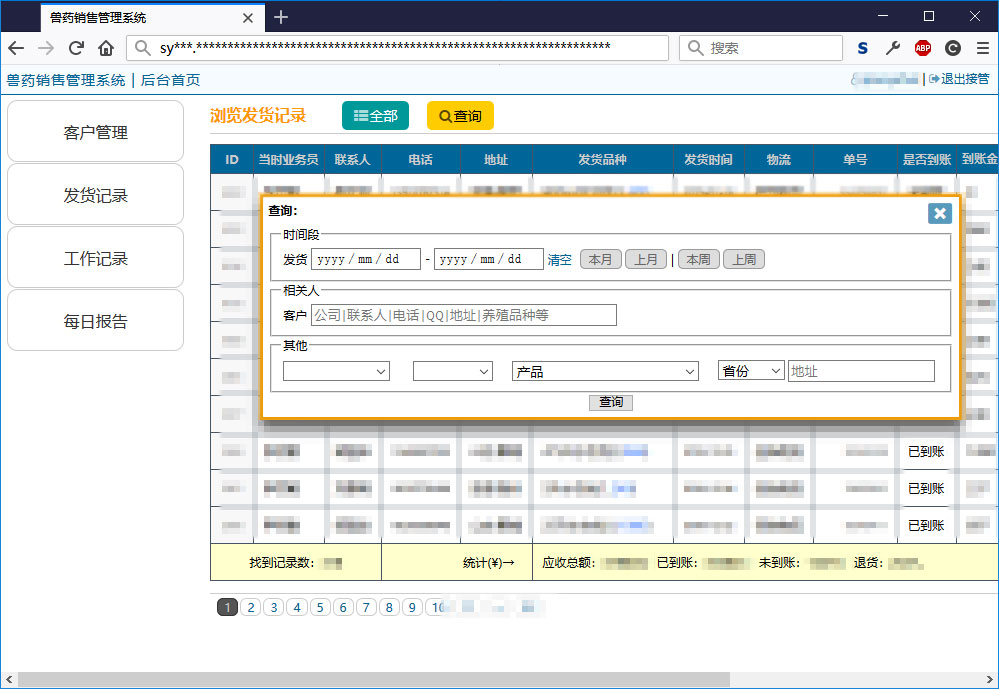Viewport: 999px width, 689px height.
Task: Go to page 6
Action: click(x=343, y=607)
